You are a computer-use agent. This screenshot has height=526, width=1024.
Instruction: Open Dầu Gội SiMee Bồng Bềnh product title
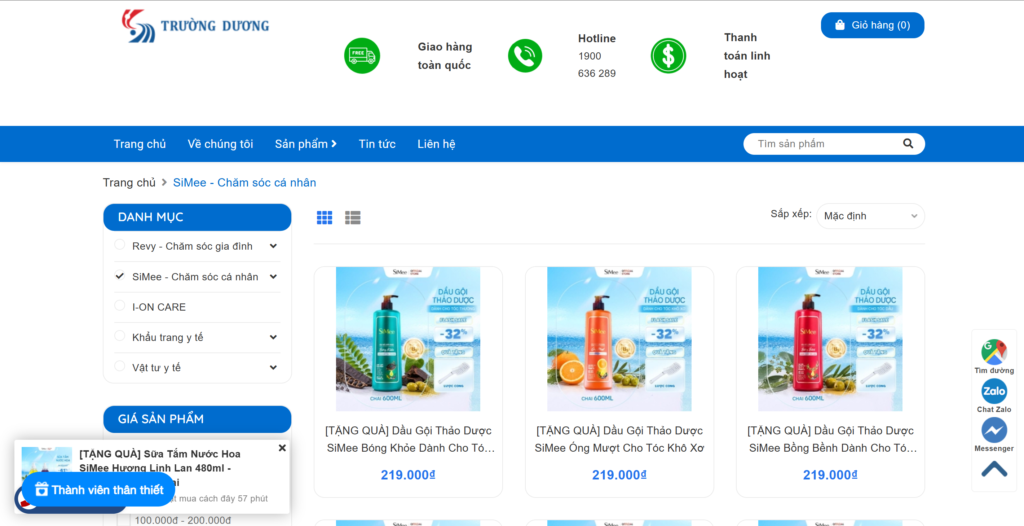[x=830, y=439]
